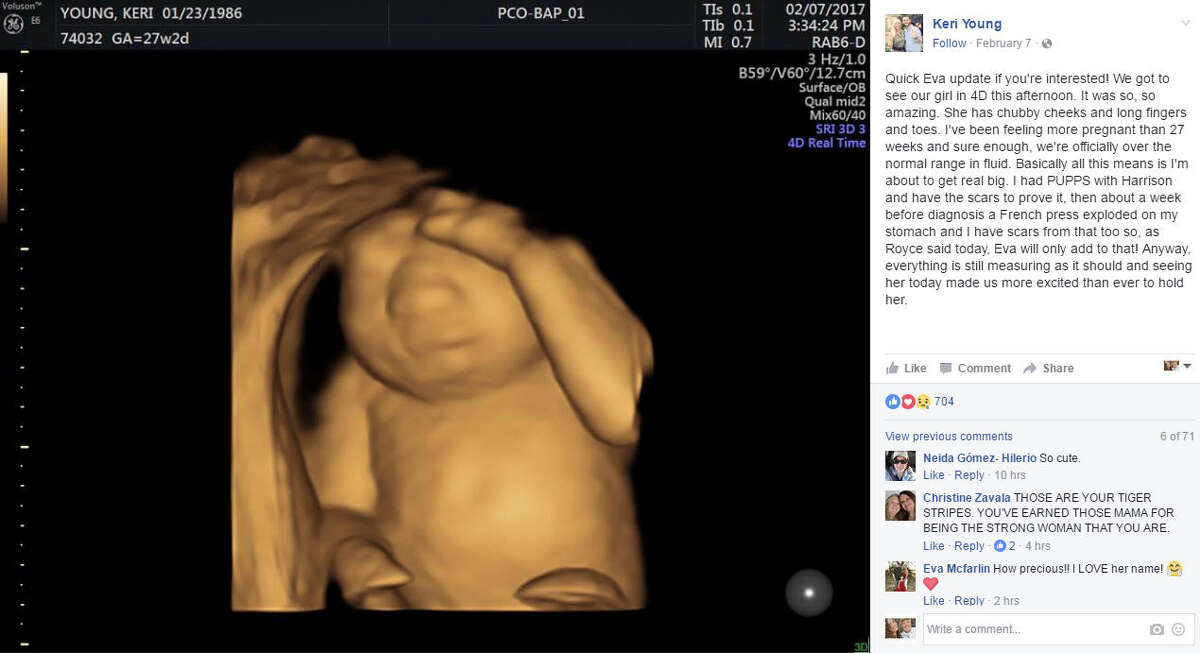Screen dimensions: 1200x653
Task: Click the Like thumbs-up icon below the post
Action: coord(894,367)
